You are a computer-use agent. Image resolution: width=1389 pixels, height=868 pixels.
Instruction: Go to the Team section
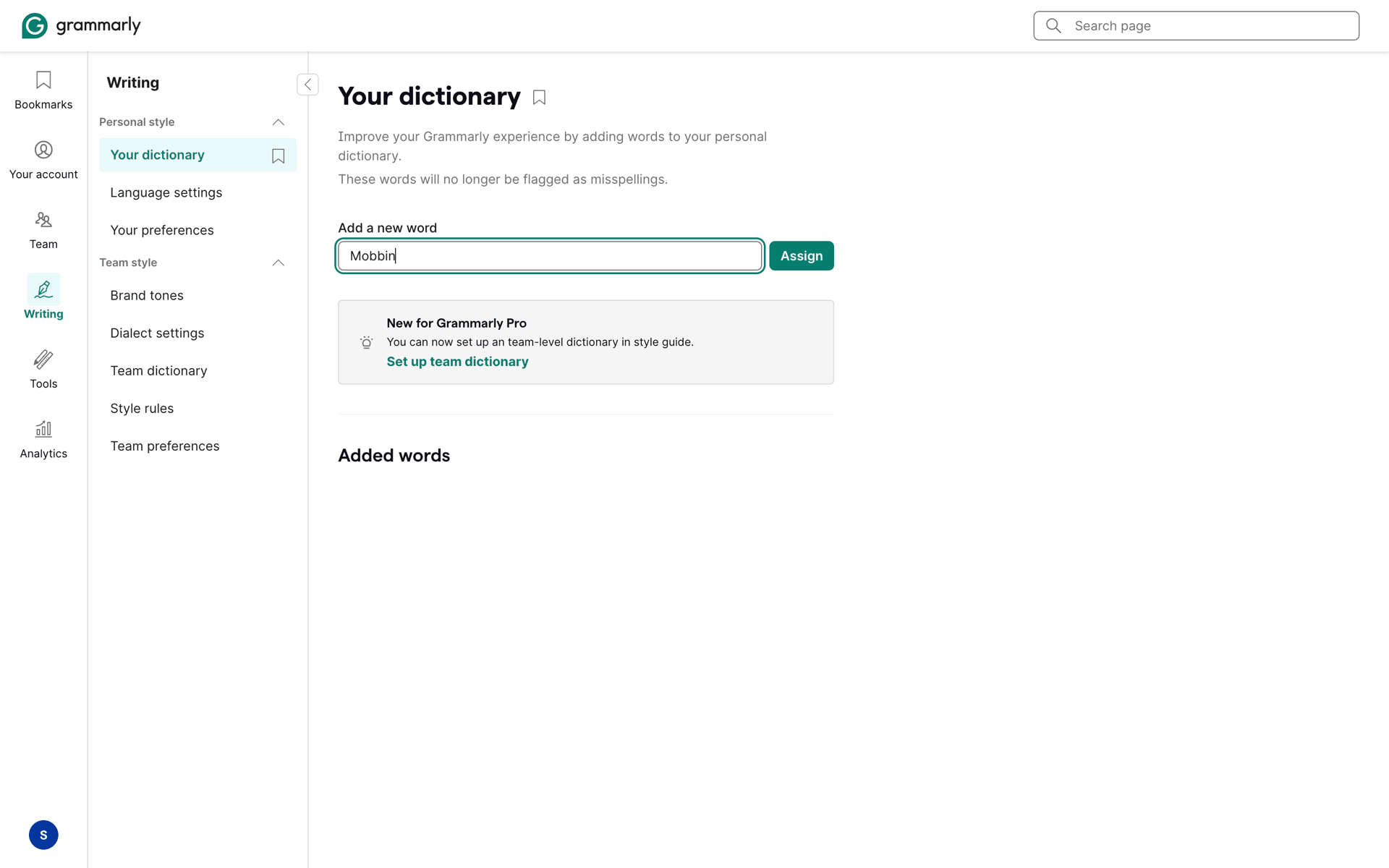(x=43, y=230)
